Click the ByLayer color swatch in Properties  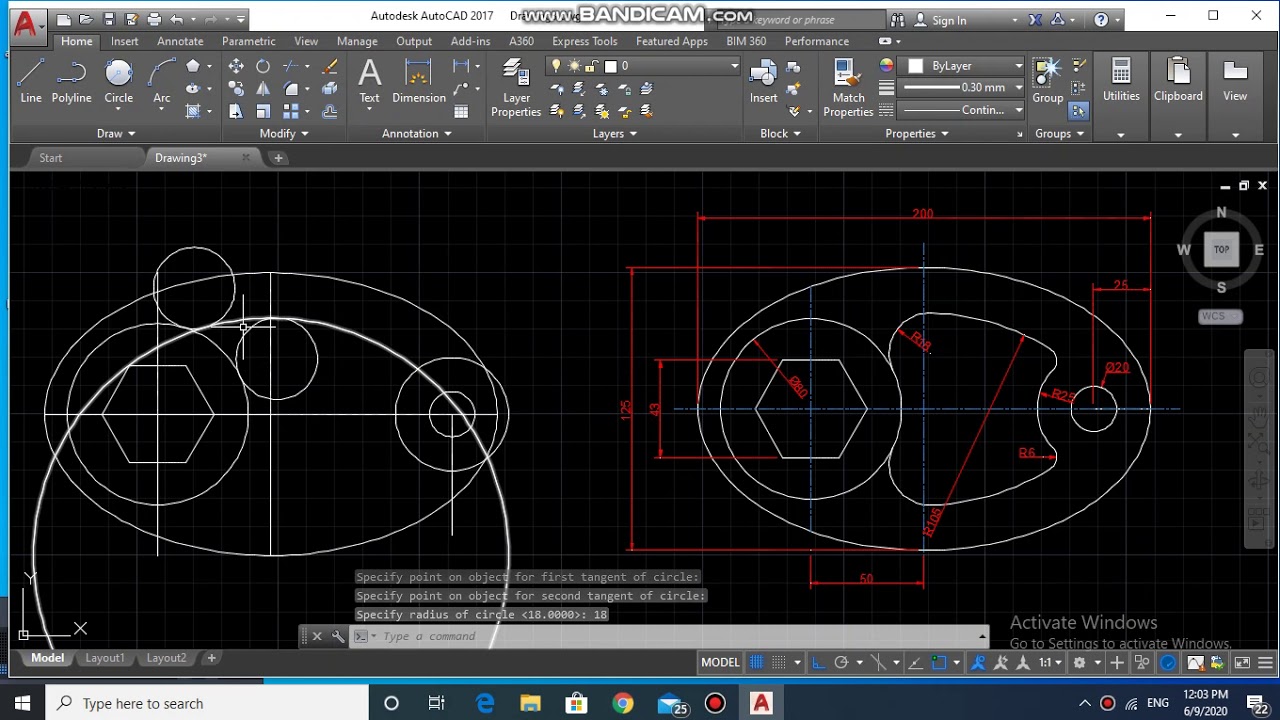pyautogui.click(x=915, y=66)
